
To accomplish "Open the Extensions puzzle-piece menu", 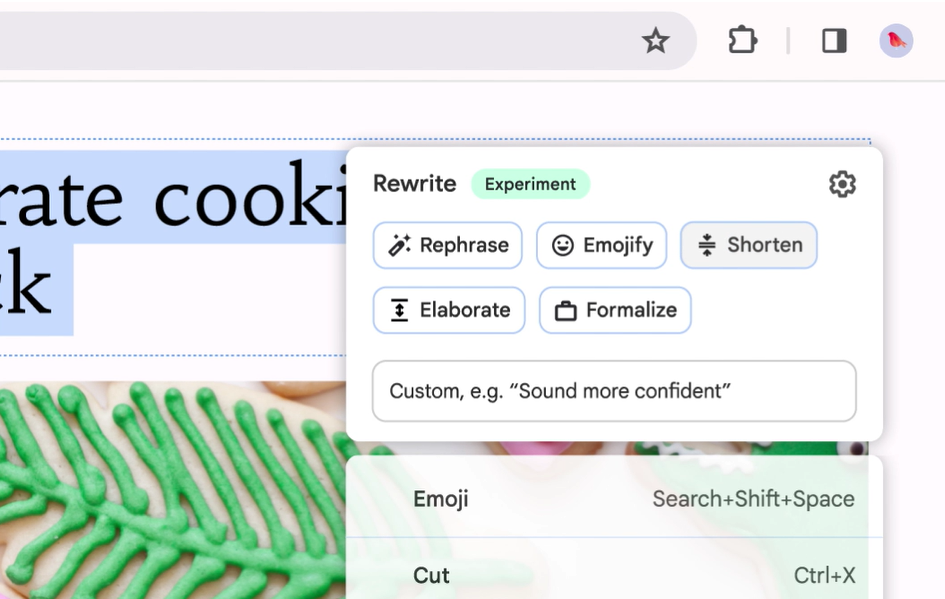I will (x=742, y=41).
